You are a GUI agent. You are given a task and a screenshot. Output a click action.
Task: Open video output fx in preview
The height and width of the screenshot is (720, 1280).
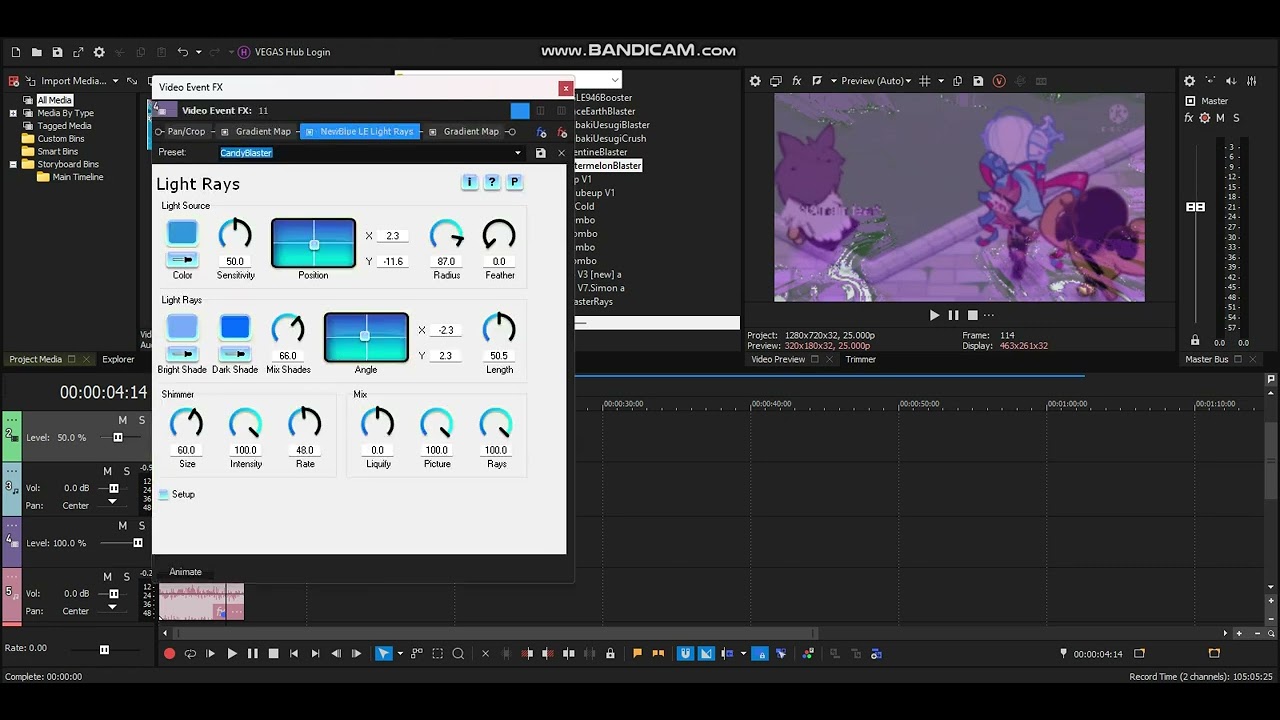pyautogui.click(x=797, y=81)
